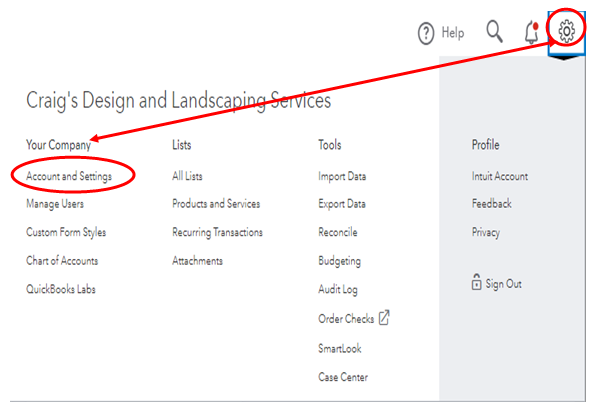Open Chart of Accounts
The width and height of the screenshot is (593, 402).
tap(62, 261)
